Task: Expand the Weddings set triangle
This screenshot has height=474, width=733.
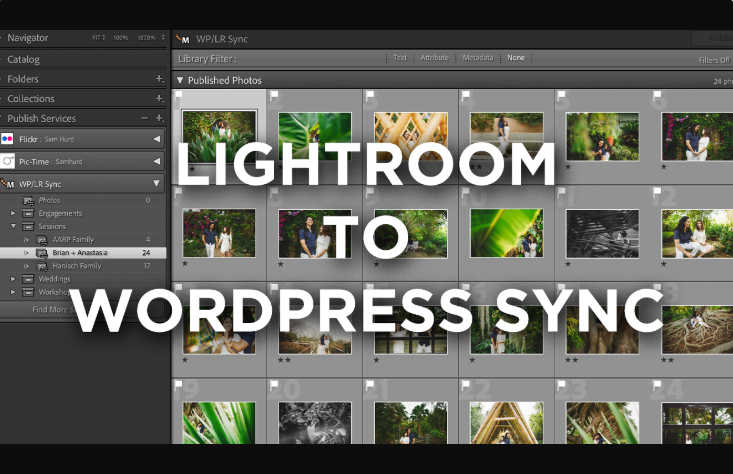Action: pos(13,279)
